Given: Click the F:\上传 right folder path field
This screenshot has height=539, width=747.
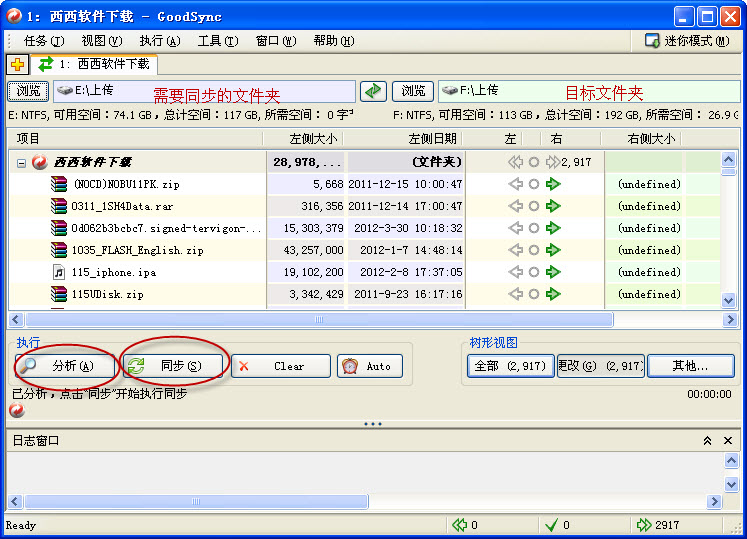Looking at the screenshot, I should coord(589,92).
